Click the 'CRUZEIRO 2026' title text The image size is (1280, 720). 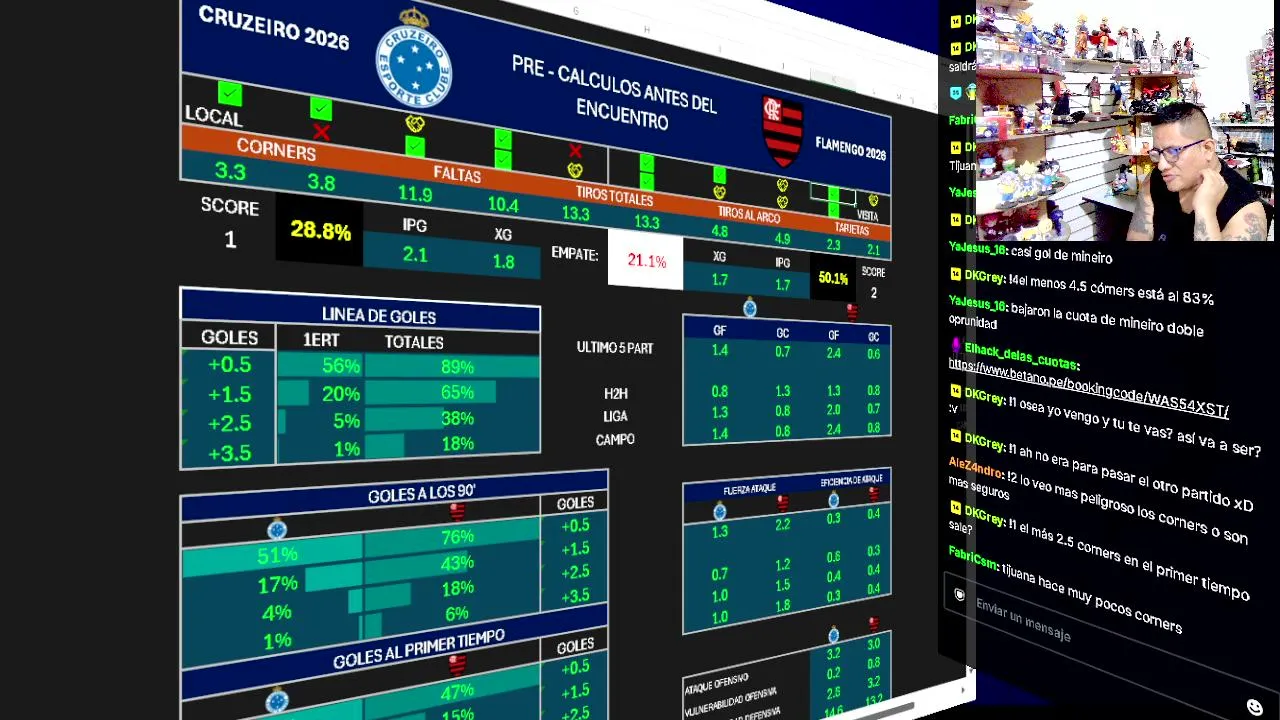pos(273,27)
